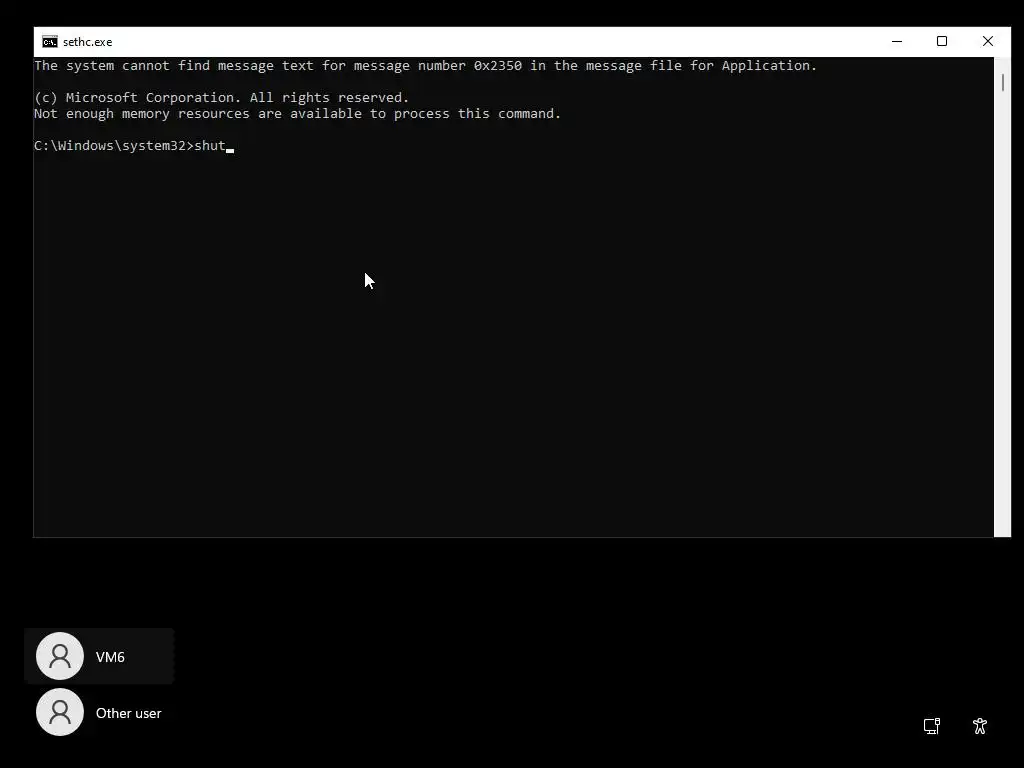Click the VM6 user avatar picture
Viewport: 1024px width, 768px height.
click(60, 656)
